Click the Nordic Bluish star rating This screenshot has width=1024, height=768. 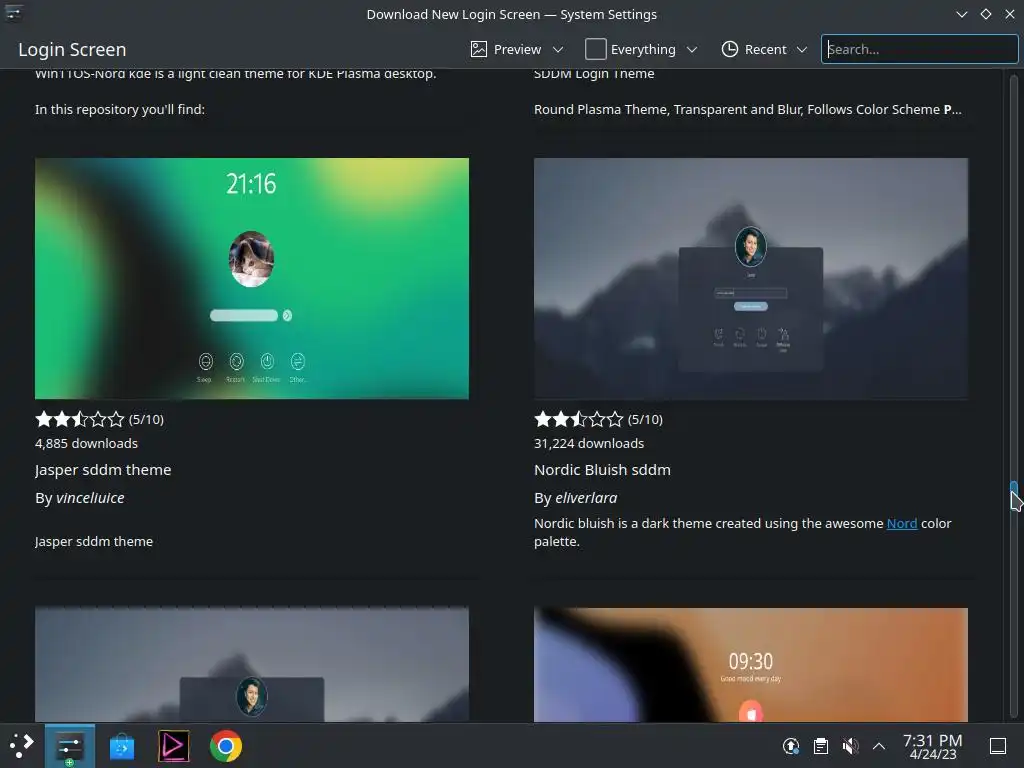click(579, 419)
